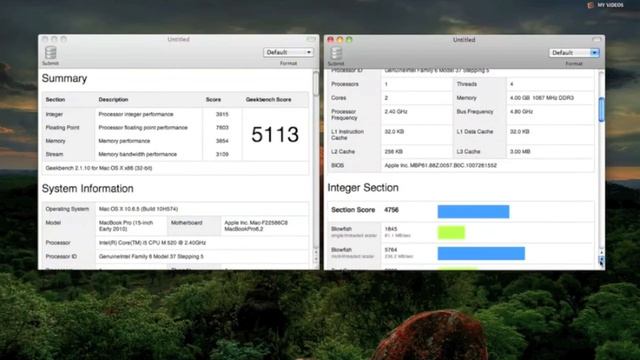Click Processor ID value in left window
The height and width of the screenshot is (360, 640).
(151, 257)
